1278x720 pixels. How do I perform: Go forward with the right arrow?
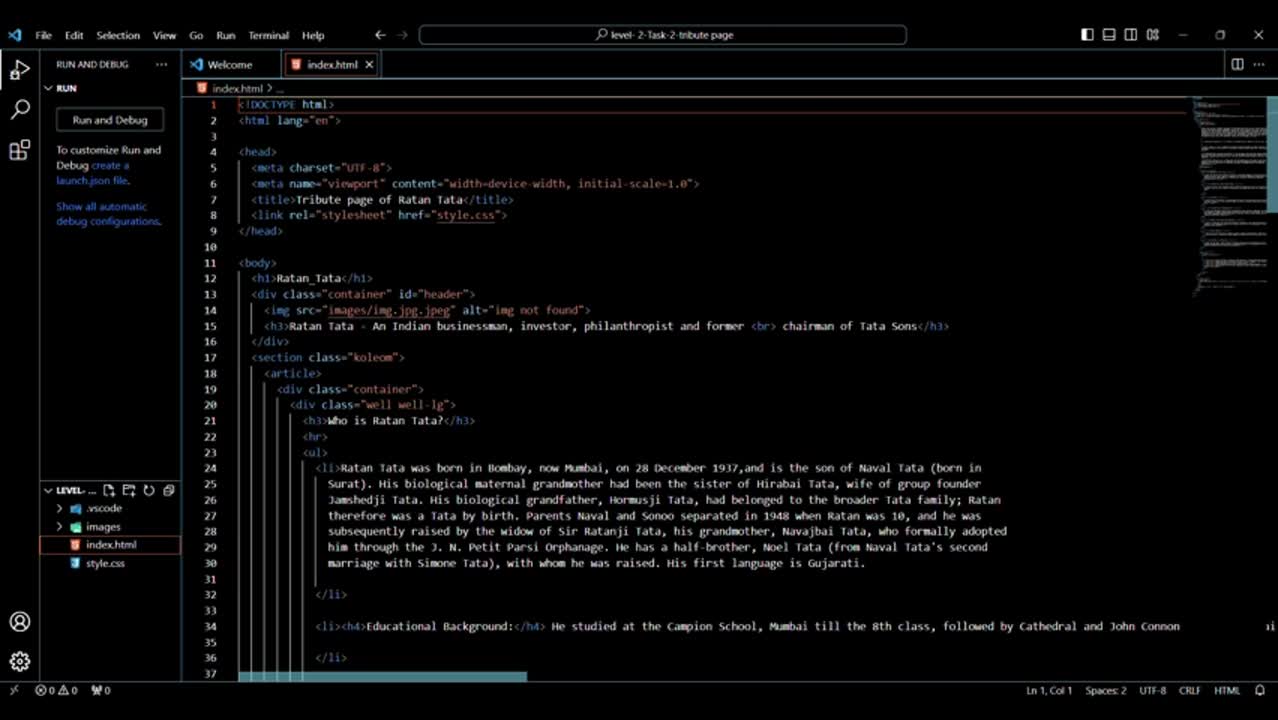tap(402, 35)
